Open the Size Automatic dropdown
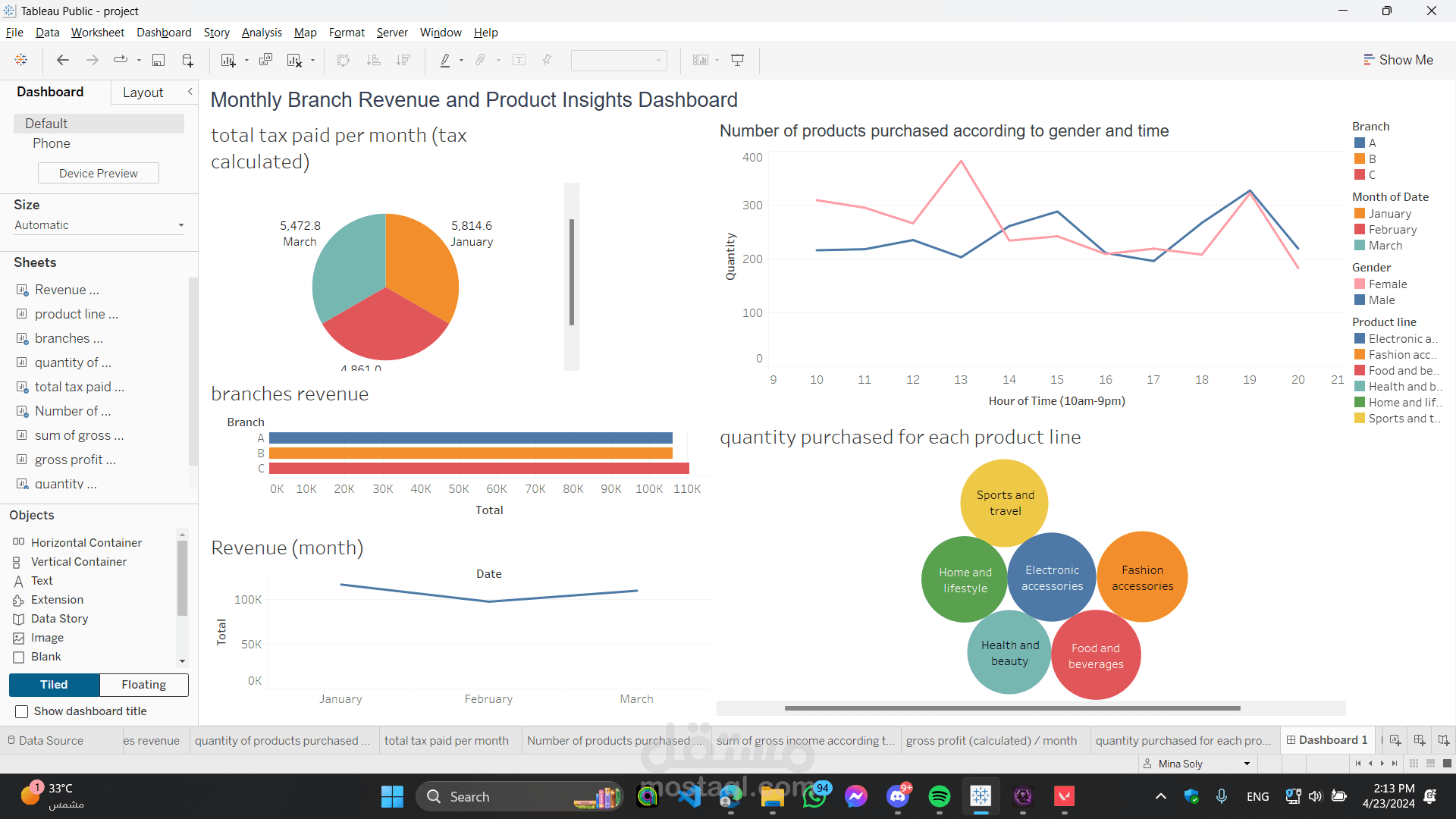 click(99, 225)
